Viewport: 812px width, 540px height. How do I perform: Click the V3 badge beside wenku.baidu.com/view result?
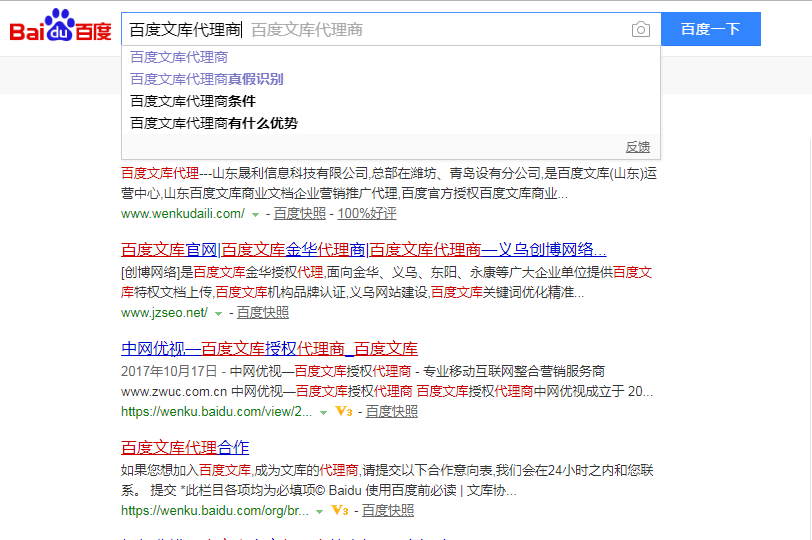(344, 412)
